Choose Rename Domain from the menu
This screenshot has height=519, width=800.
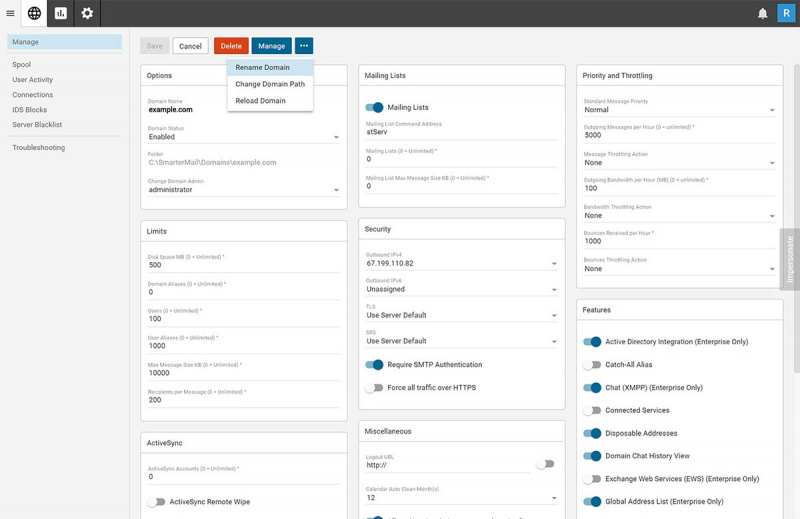click(263, 68)
